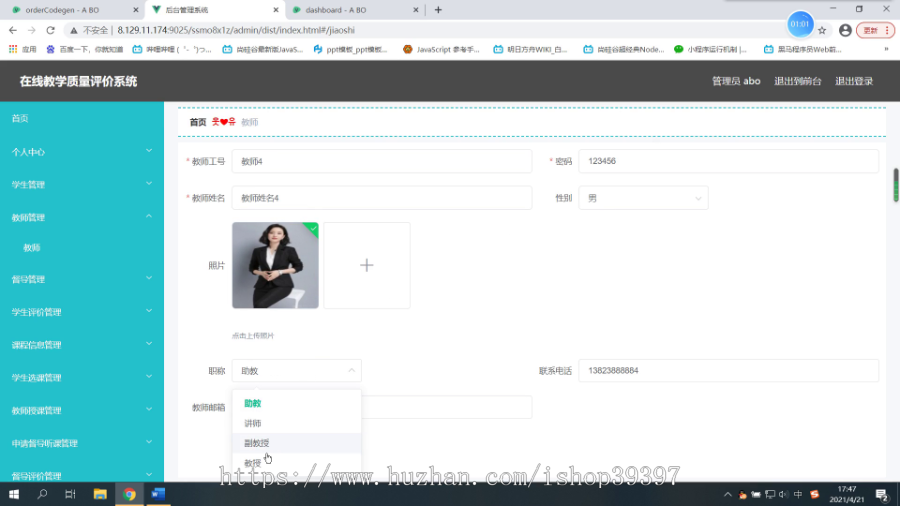Click the browser back arrow
This screenshot has width=900, height=506.
coord(13,30)
